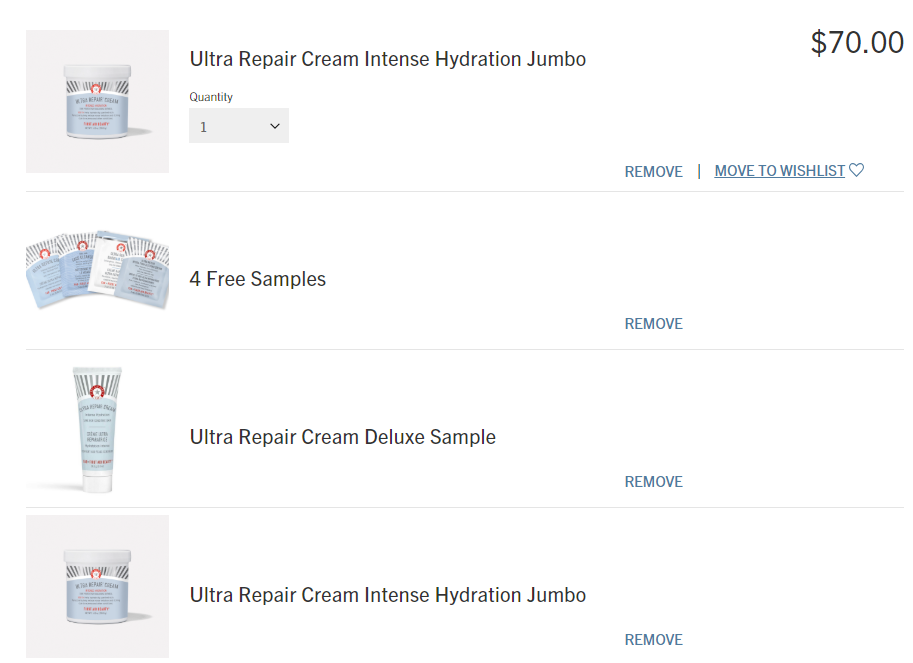This screenshot has height=663, width=913.
Task: Click the Quantity label
Action: (211, 97)
